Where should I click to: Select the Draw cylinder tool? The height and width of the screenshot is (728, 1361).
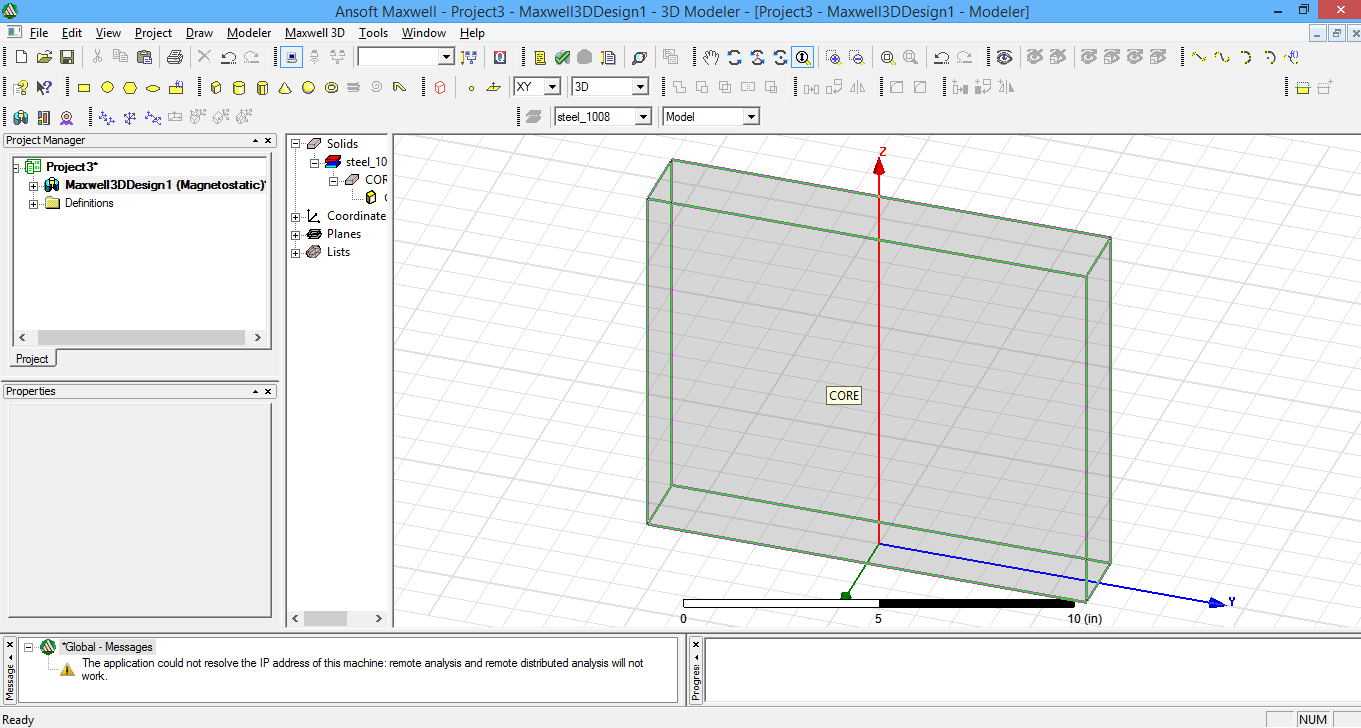click(239, 87)
